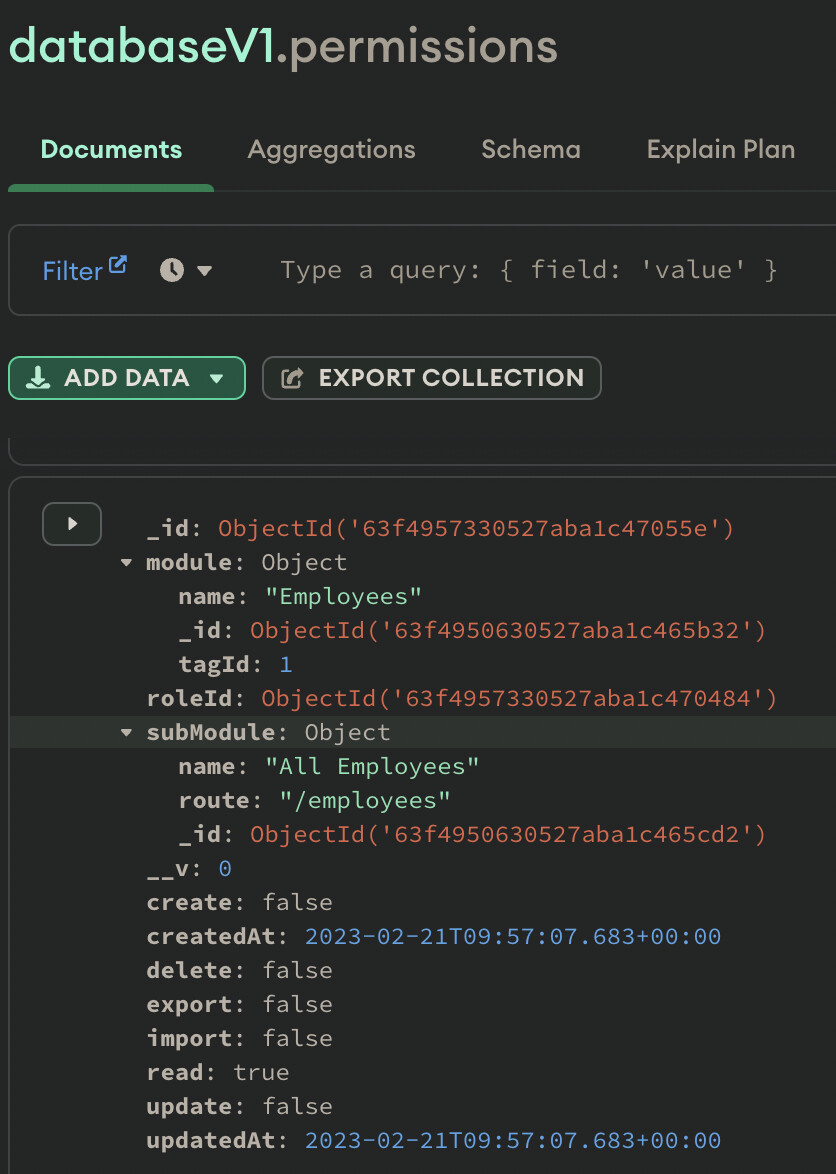Viewport: 836px width, 1174px height.
Task: Open ADD DATA dropdown arrow
Action: pyautogui.click(x=215, y=379)
